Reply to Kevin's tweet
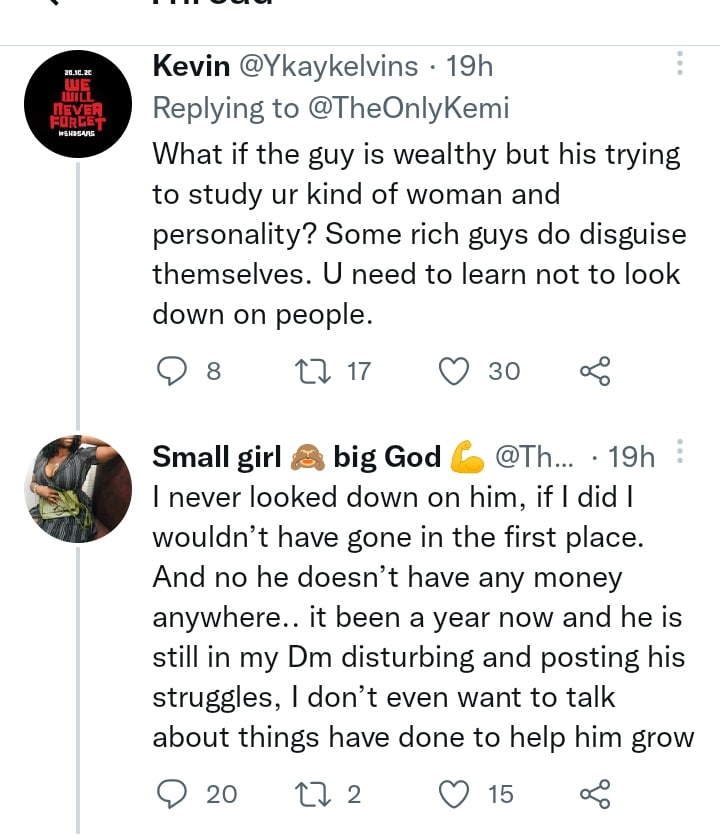Viewport: 720px width, 840px height. (x=175, y=372)
